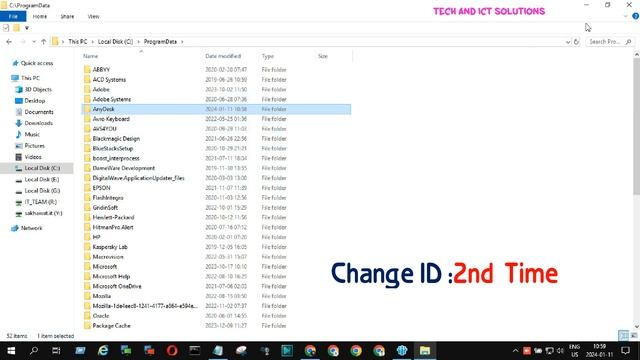640x360 pixels.
Task: Launch Internet Explorer from taskbar
Action: [103, 351]
